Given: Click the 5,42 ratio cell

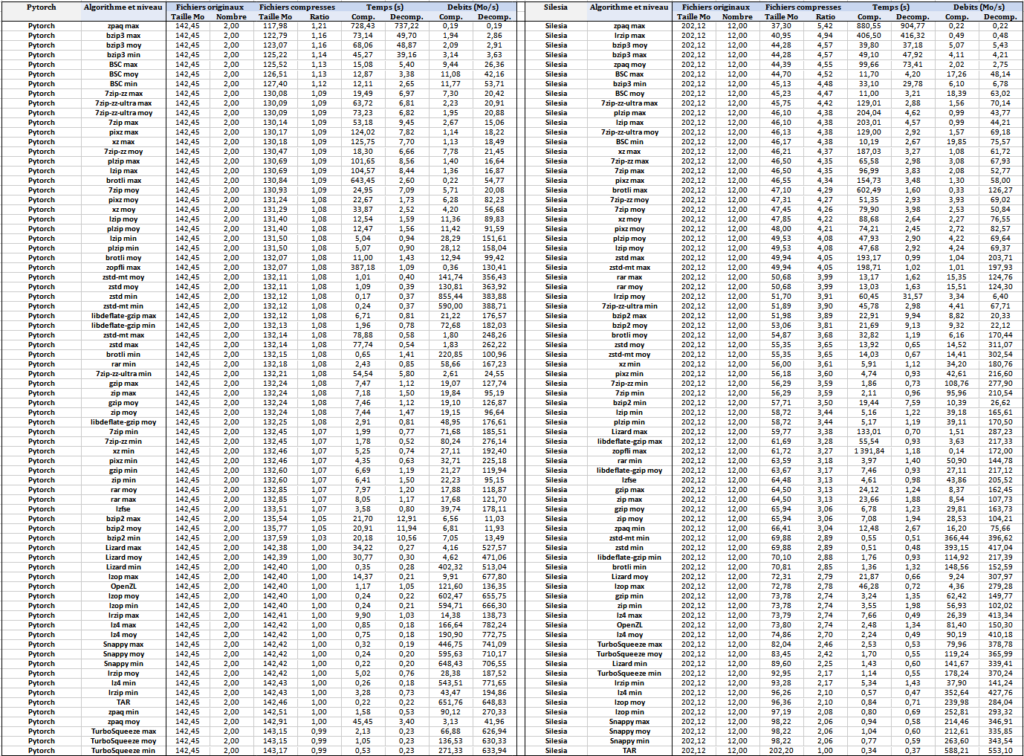Looking at the screenshot, I should click(825, 26).
